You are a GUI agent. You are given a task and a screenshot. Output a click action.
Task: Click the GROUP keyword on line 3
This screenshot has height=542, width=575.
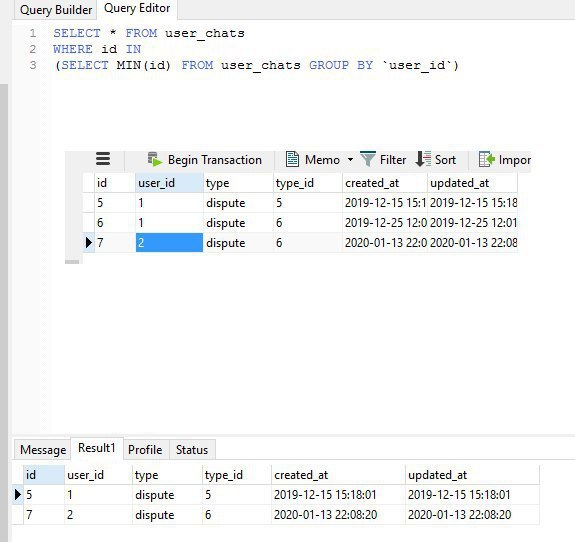tap(329, 65)
